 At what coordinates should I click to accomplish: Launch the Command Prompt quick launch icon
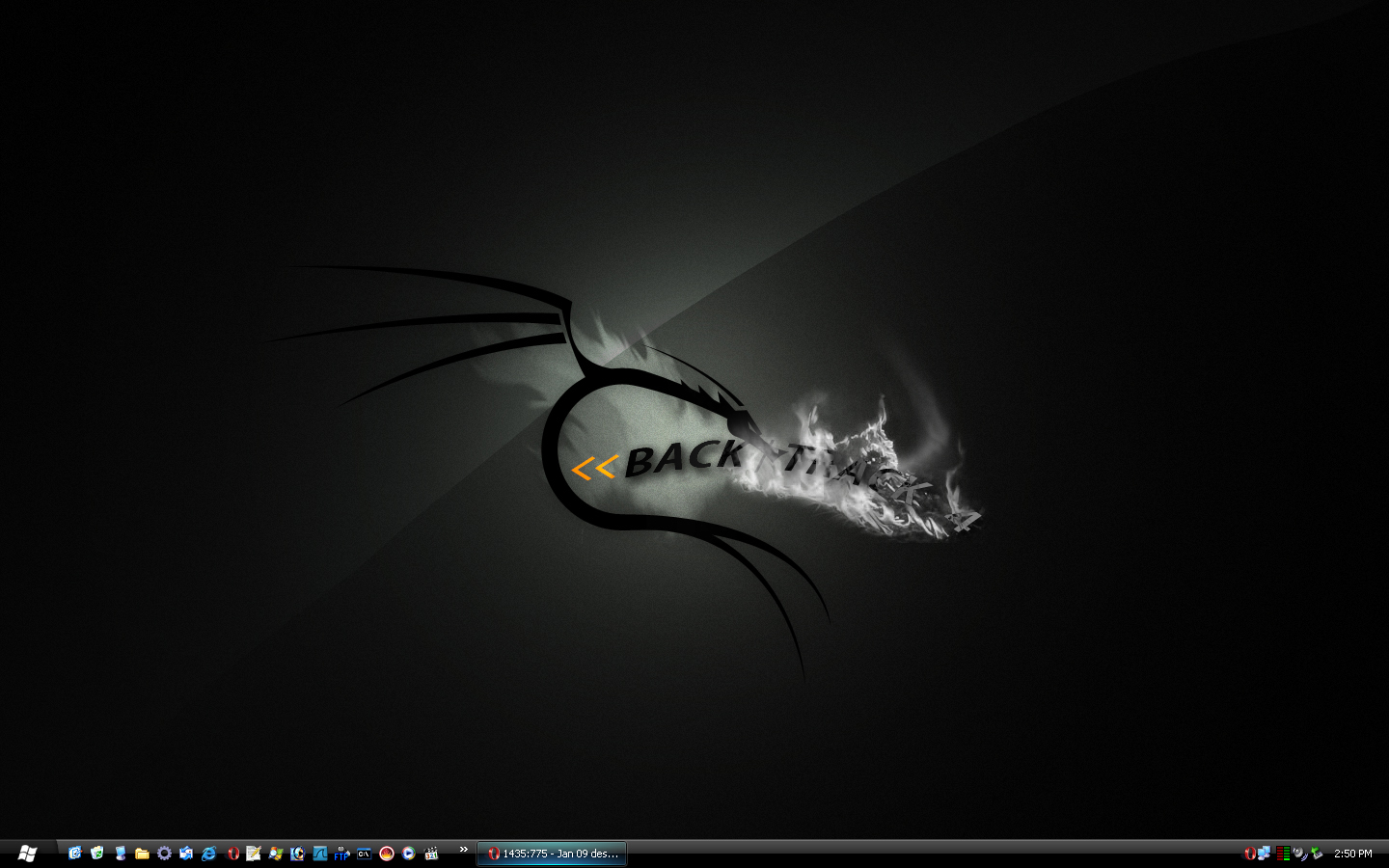[x=364, y=854]
